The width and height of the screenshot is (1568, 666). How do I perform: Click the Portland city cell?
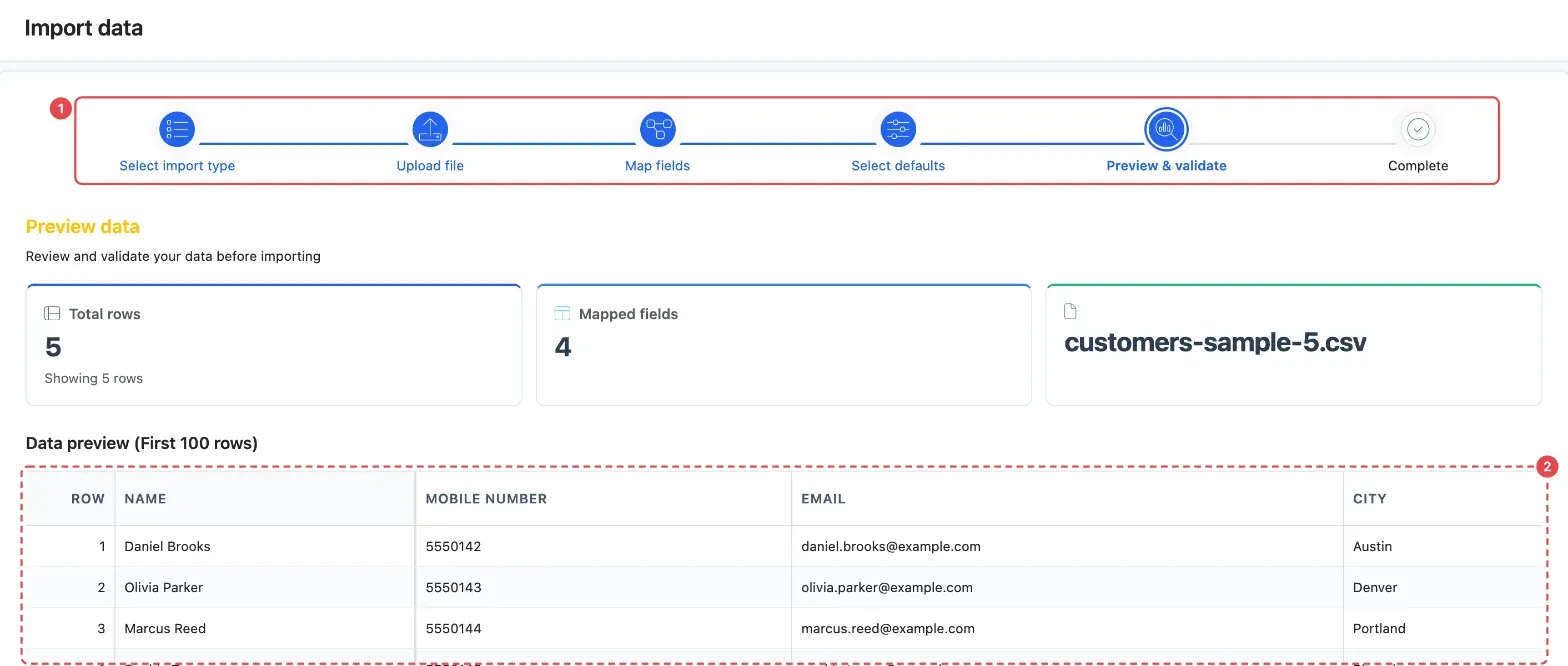[x=1443, y=628]
